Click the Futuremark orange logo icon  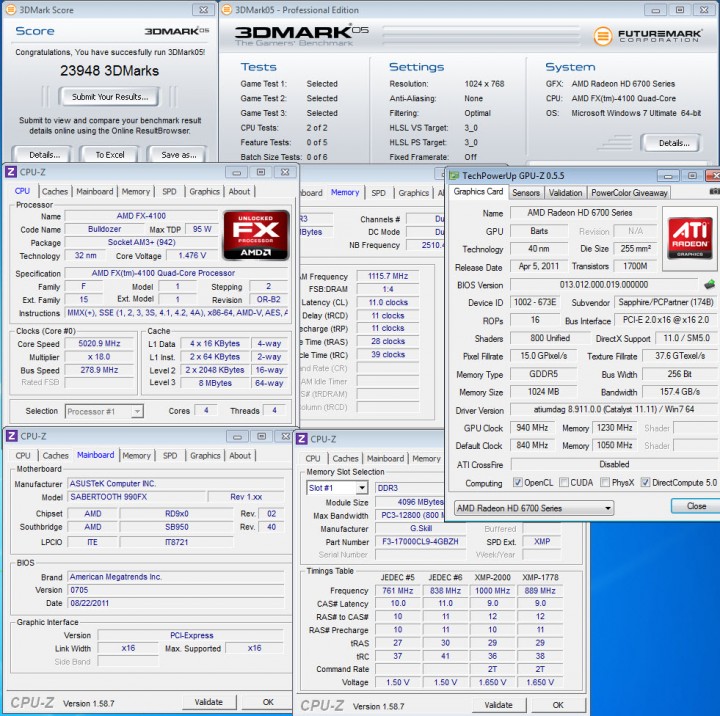click(x=603, y=35)
